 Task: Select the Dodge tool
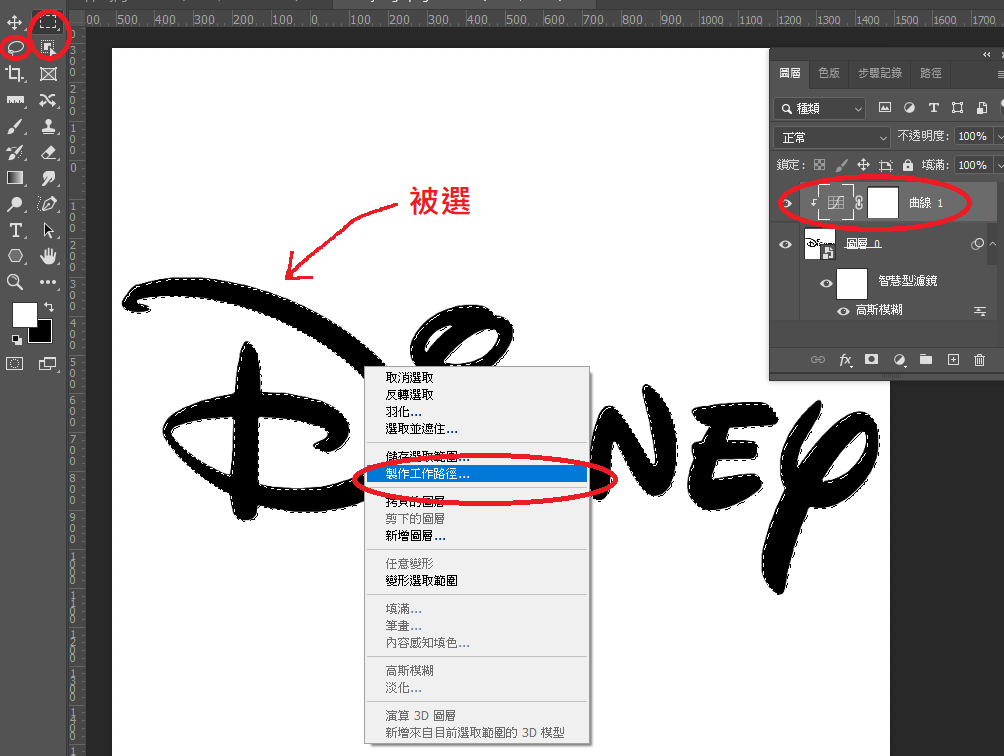click(x=15, y=204)
